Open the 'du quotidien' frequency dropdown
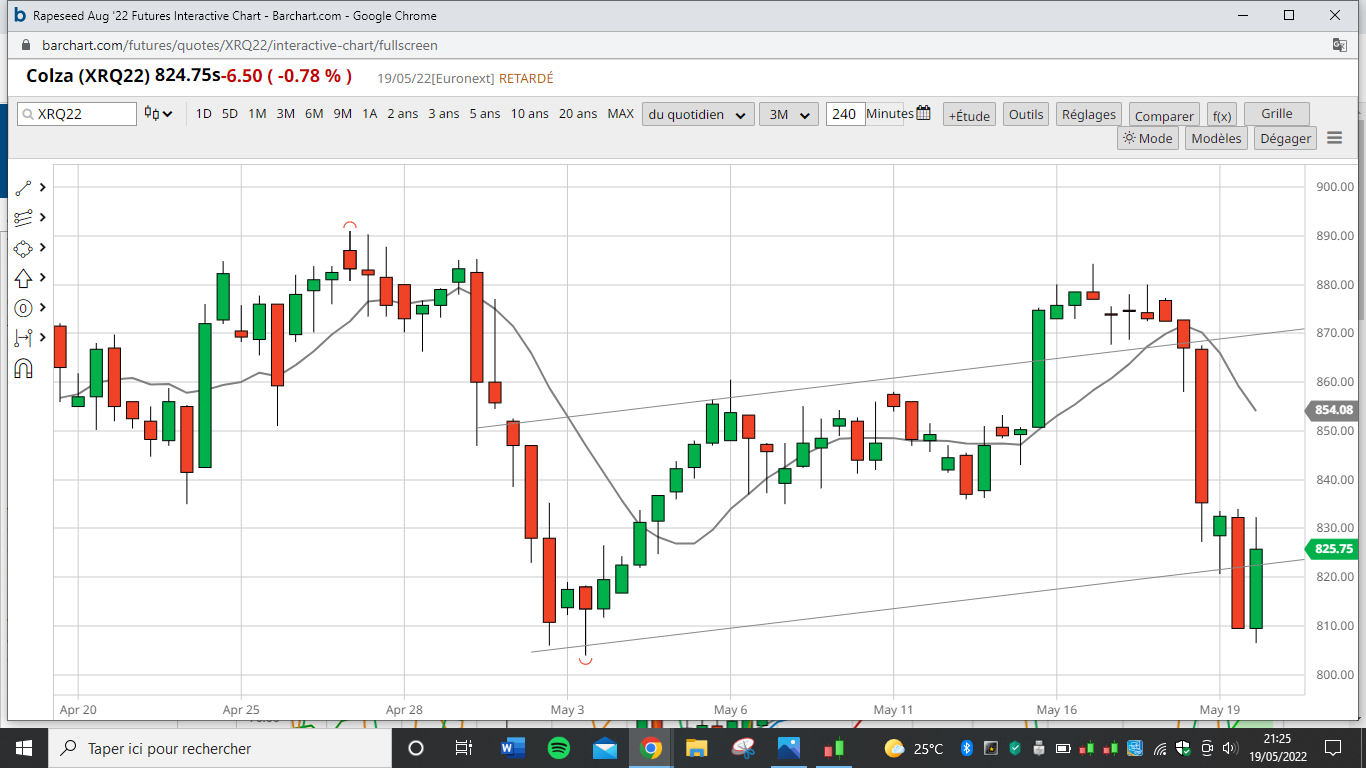 pos(698,114)
